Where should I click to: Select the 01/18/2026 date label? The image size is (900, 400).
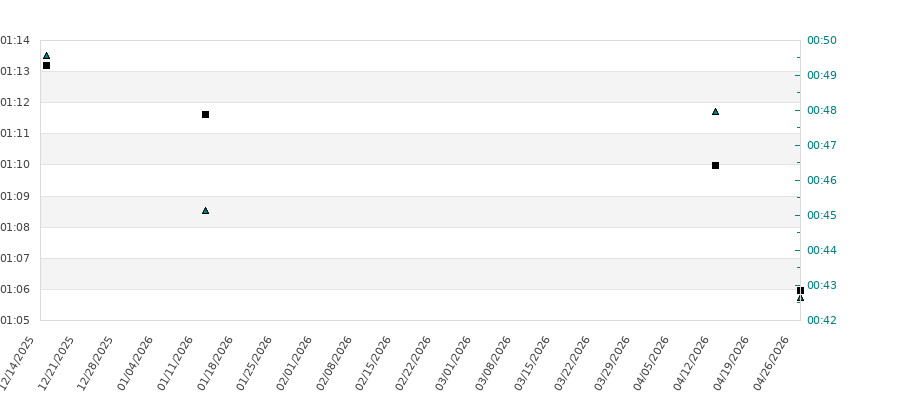(x=217, y=362)
